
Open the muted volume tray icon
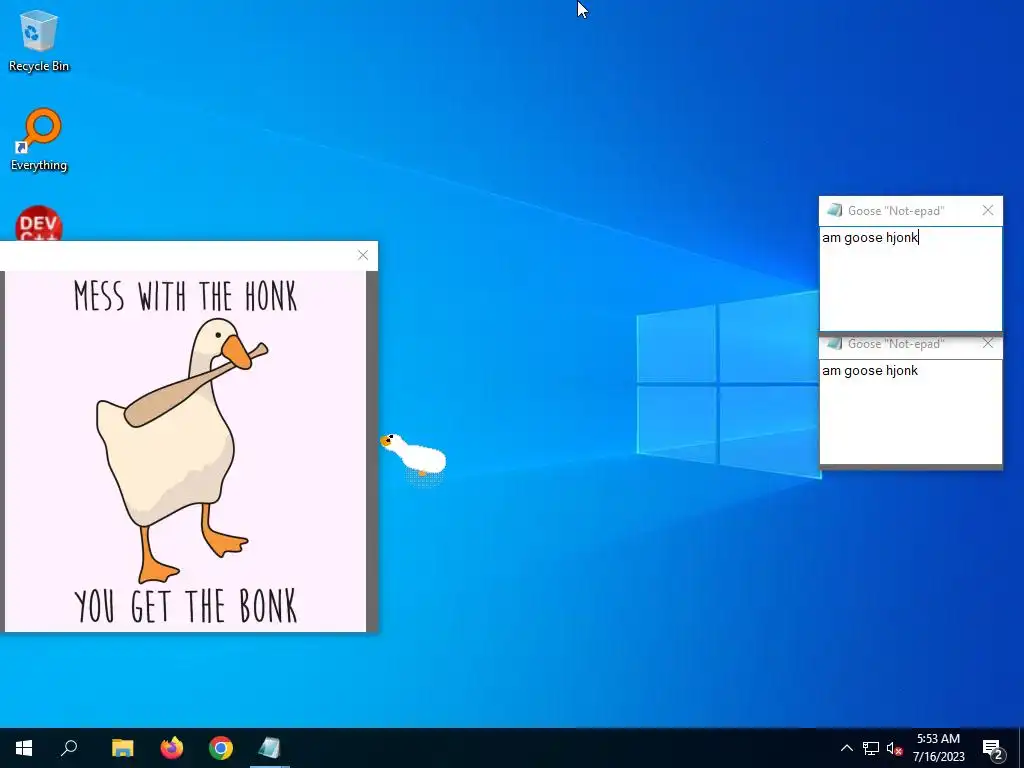[894, 748]
